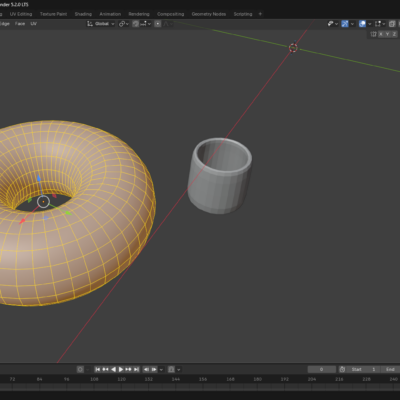The height and width of the screenshot is (400, 400).
Task: Switch to the Shading workspace
Action: tap(83, 14)
